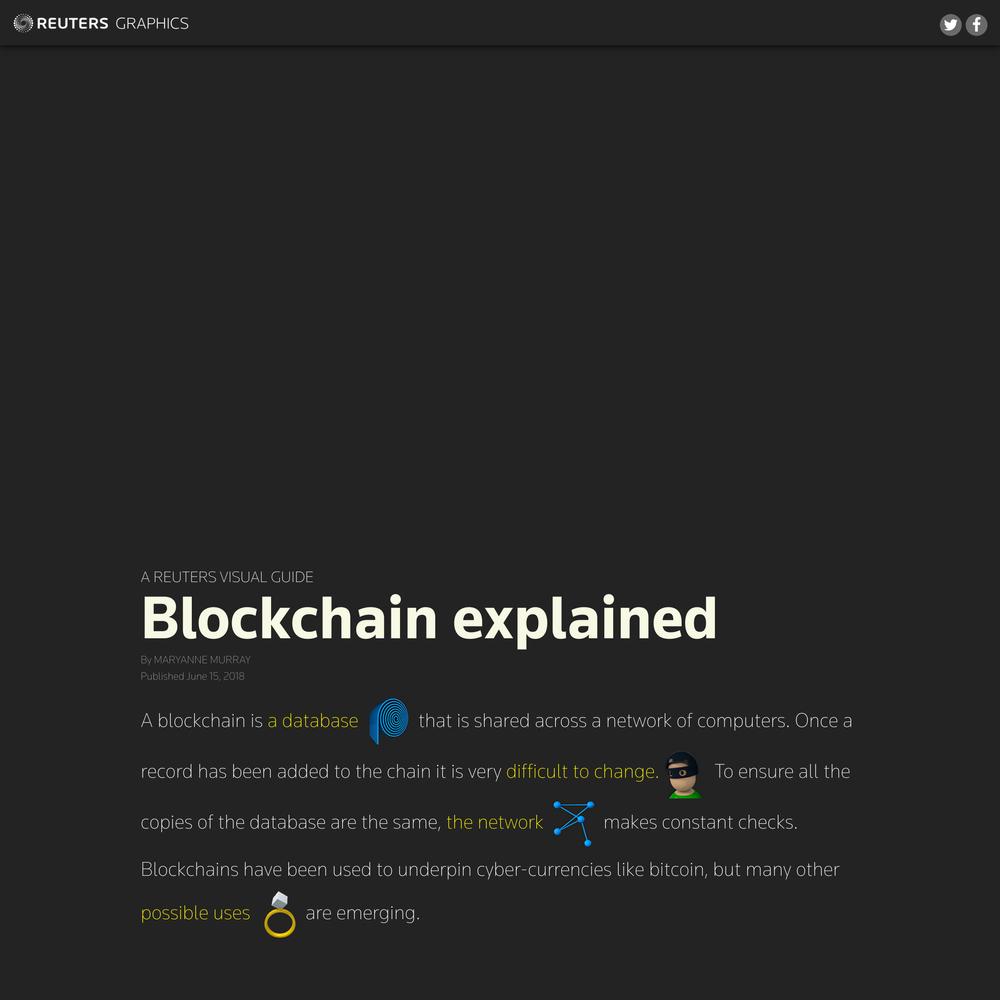Click the 'Blockchain explained' headline
The width and height of the screenshot is (1000, 1000).
[x=429, y=618]
